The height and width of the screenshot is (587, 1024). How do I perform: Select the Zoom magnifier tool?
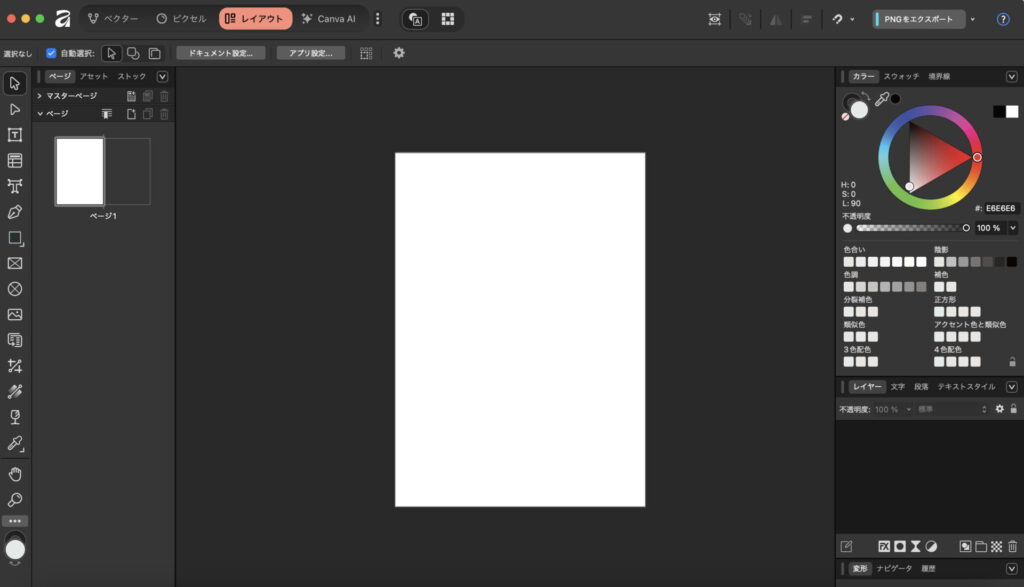coord(15,499)
